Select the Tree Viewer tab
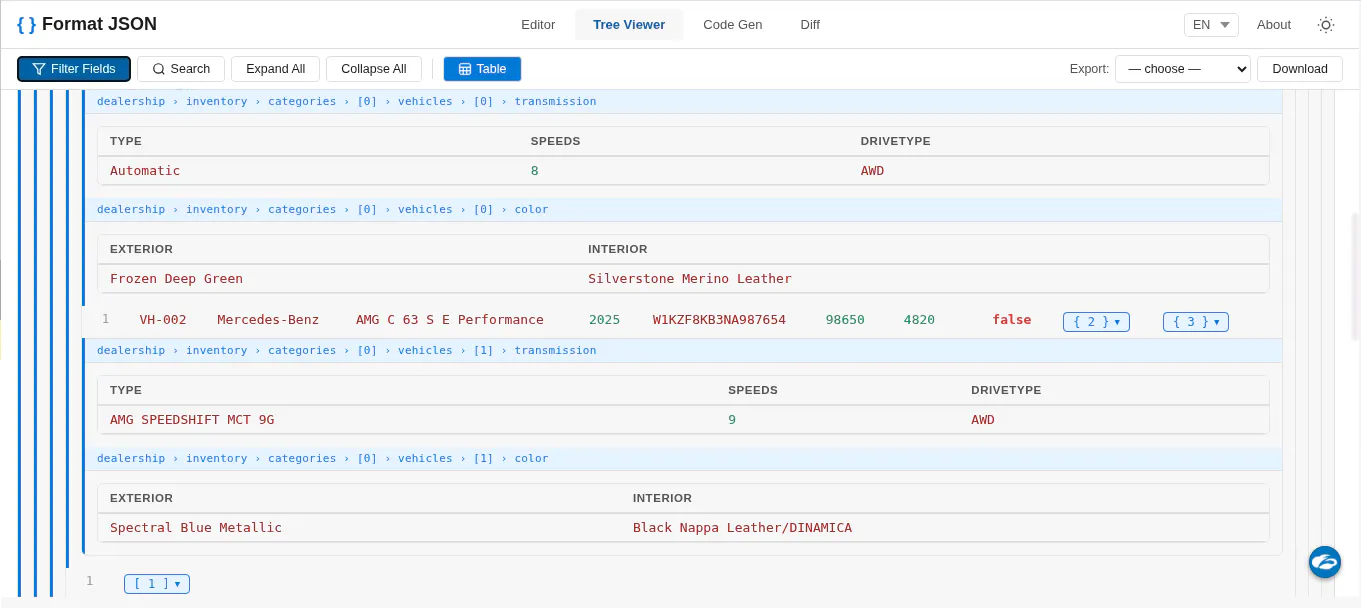 pyautogui.click(x=629, y=25)
